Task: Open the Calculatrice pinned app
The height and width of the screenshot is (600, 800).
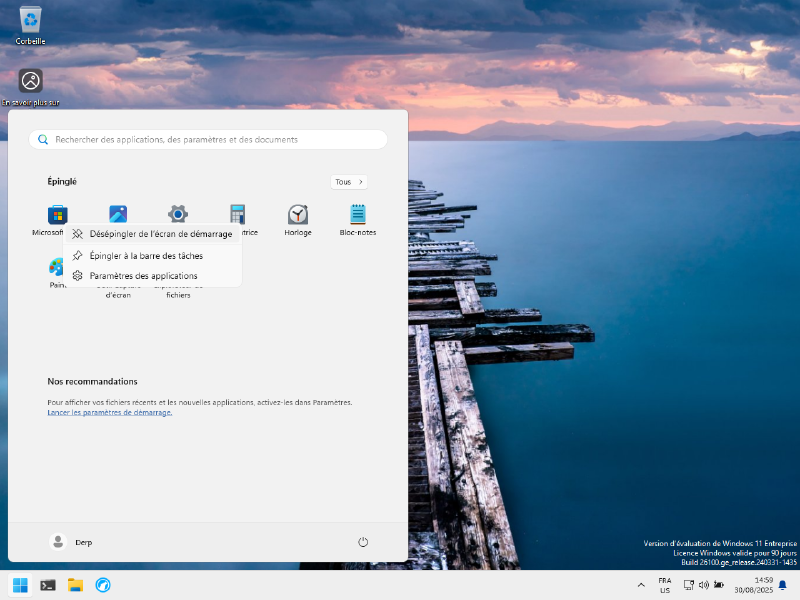Action: pyautogui.click(x=237, y=213)
